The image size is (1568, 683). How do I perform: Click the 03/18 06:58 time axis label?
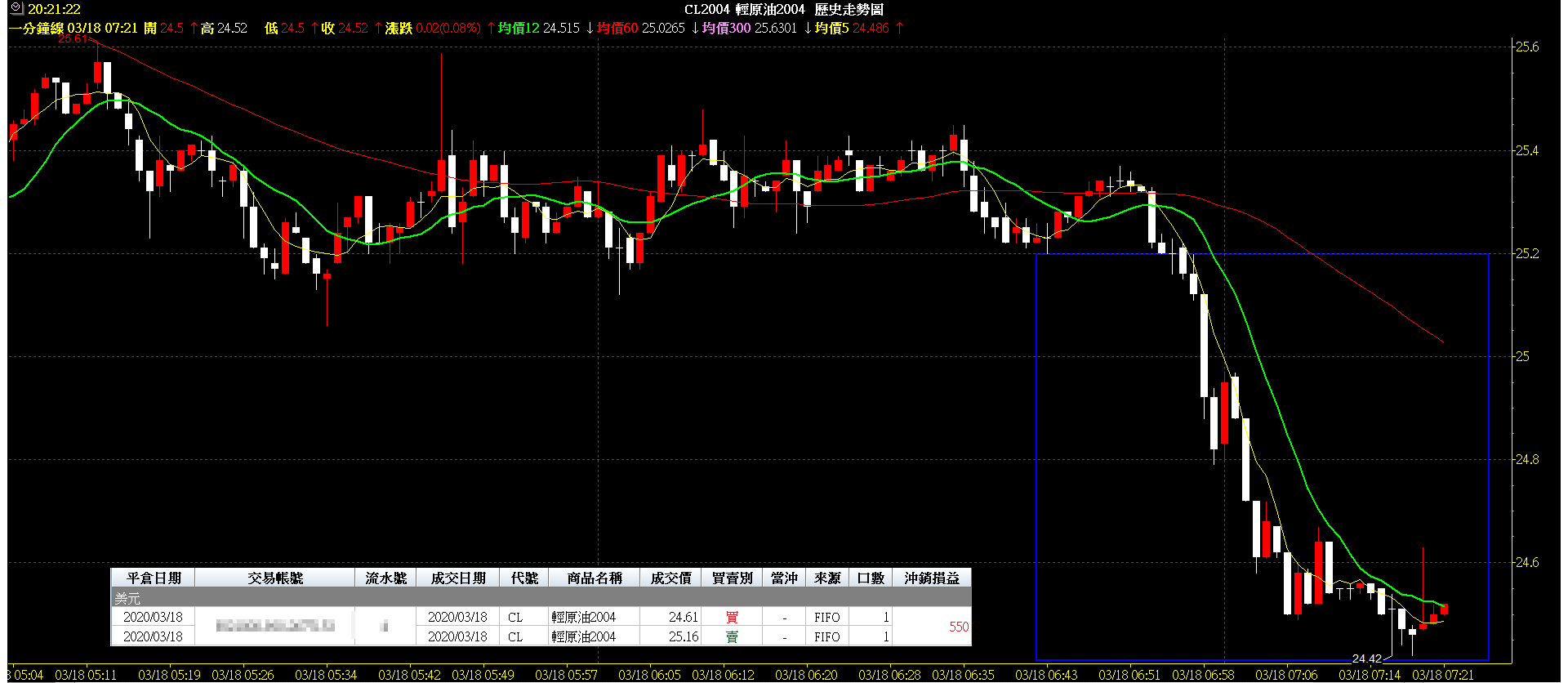1203,675
